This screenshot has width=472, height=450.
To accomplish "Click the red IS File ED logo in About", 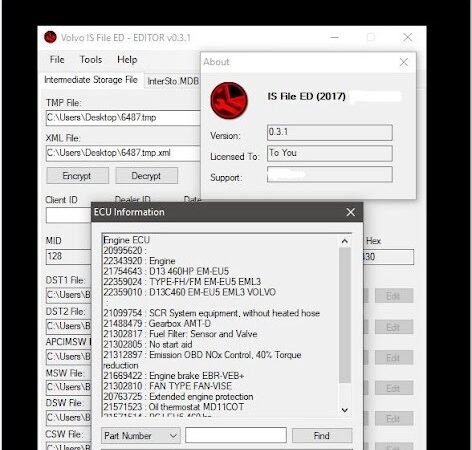I will [x=229, y=101].
